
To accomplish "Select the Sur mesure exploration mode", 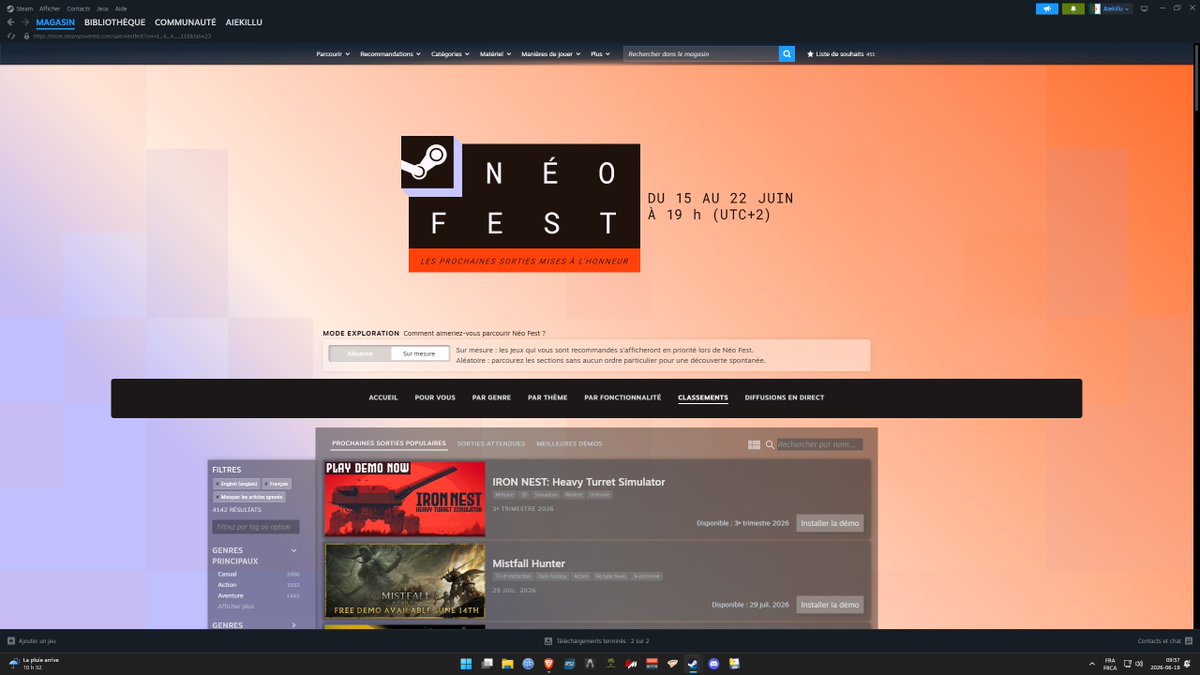I will 419,354.
